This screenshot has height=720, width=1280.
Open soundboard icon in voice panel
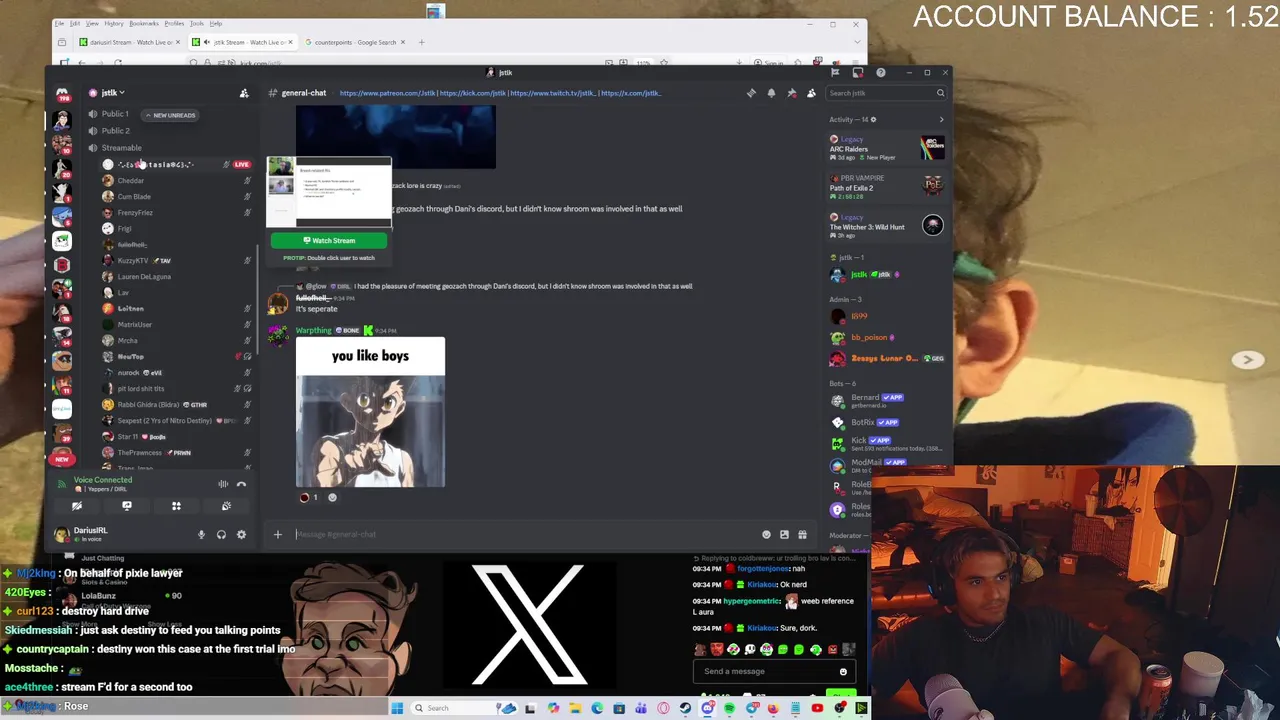pyautogui.click(x=226, y=506)
